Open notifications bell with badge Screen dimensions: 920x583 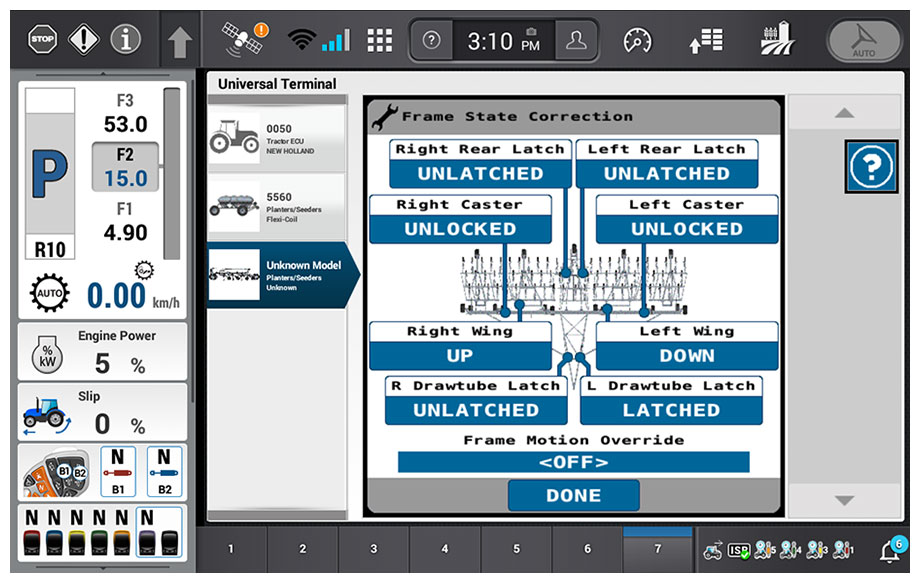coord(889,550)
